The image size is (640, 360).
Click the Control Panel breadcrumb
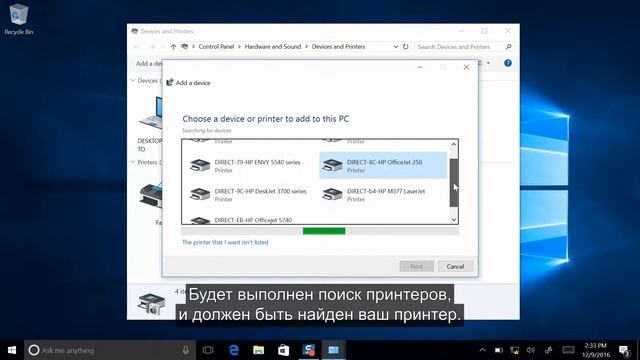(x=216, y=47)
